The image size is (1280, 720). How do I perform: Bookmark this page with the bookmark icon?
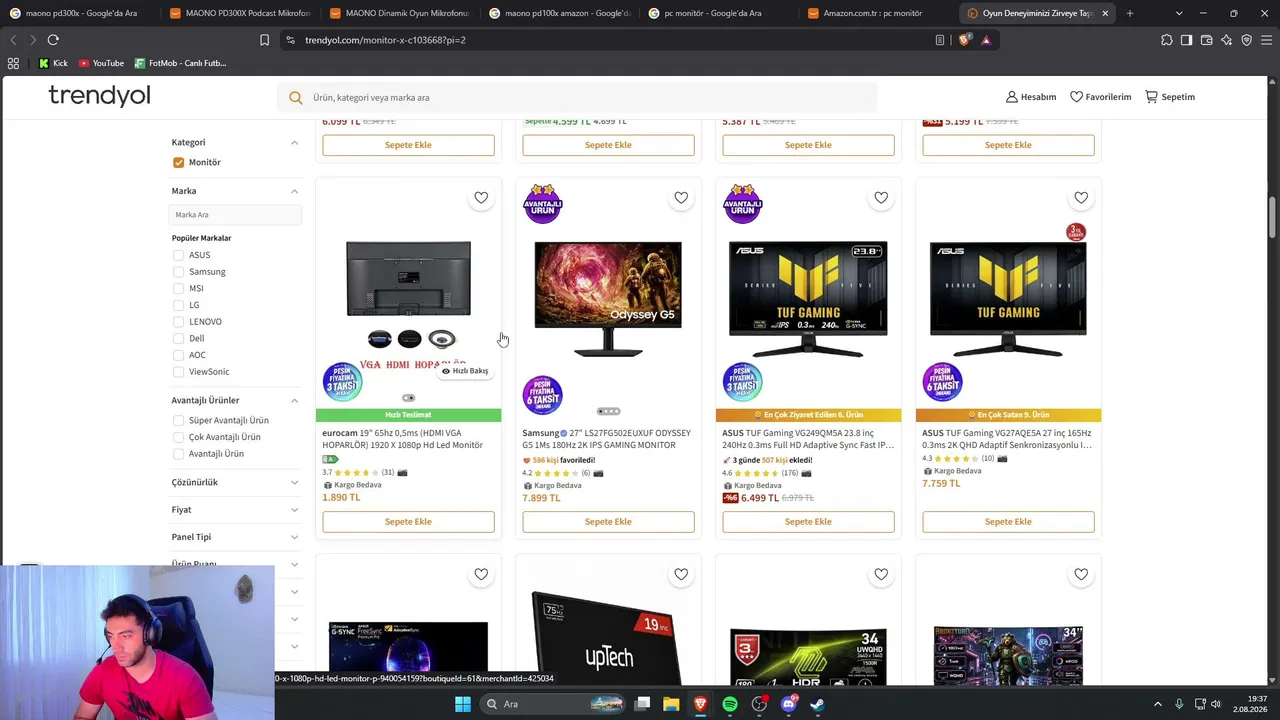coord(264,40)
